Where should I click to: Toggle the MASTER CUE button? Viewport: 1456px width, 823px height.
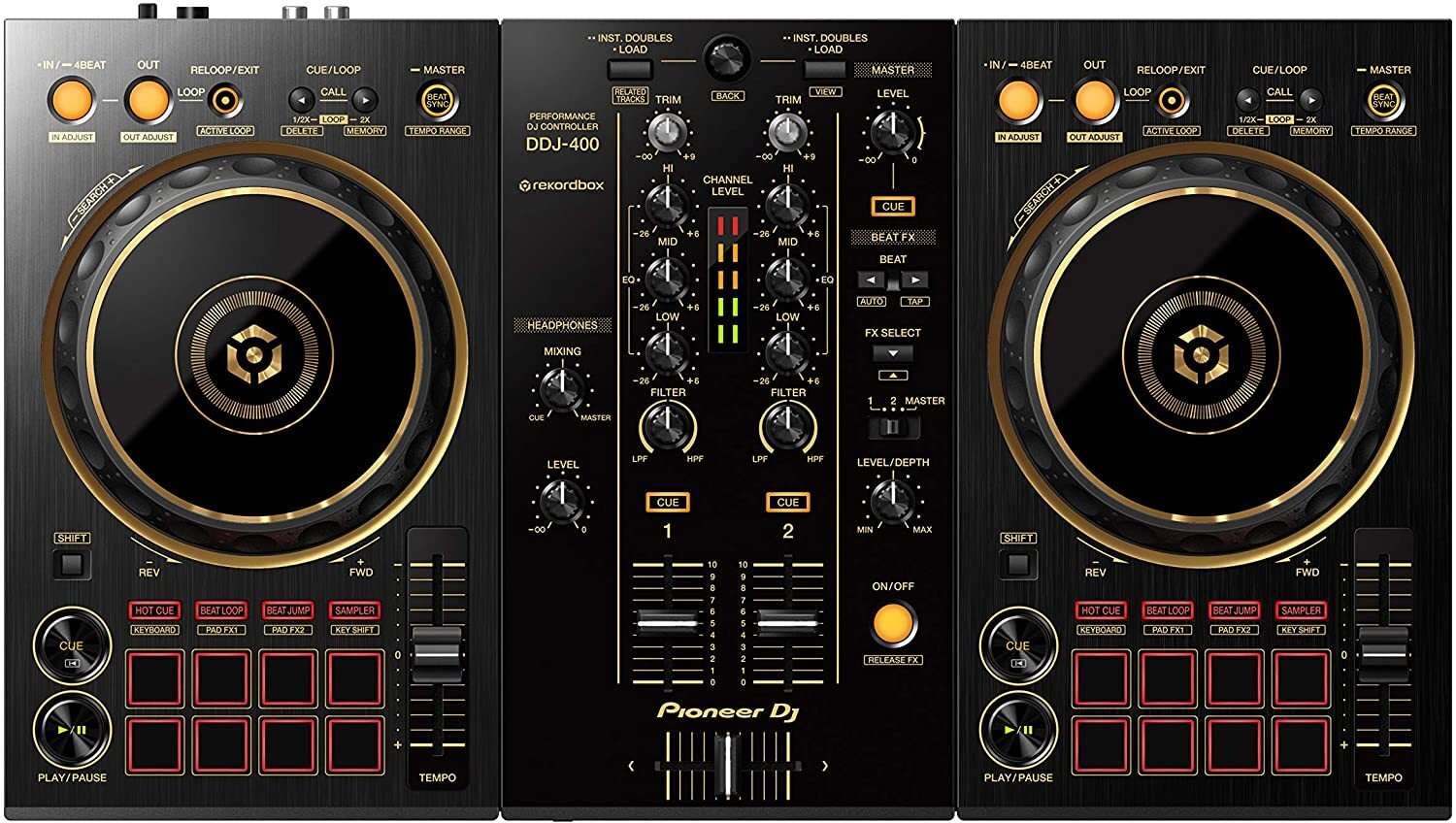893,206
